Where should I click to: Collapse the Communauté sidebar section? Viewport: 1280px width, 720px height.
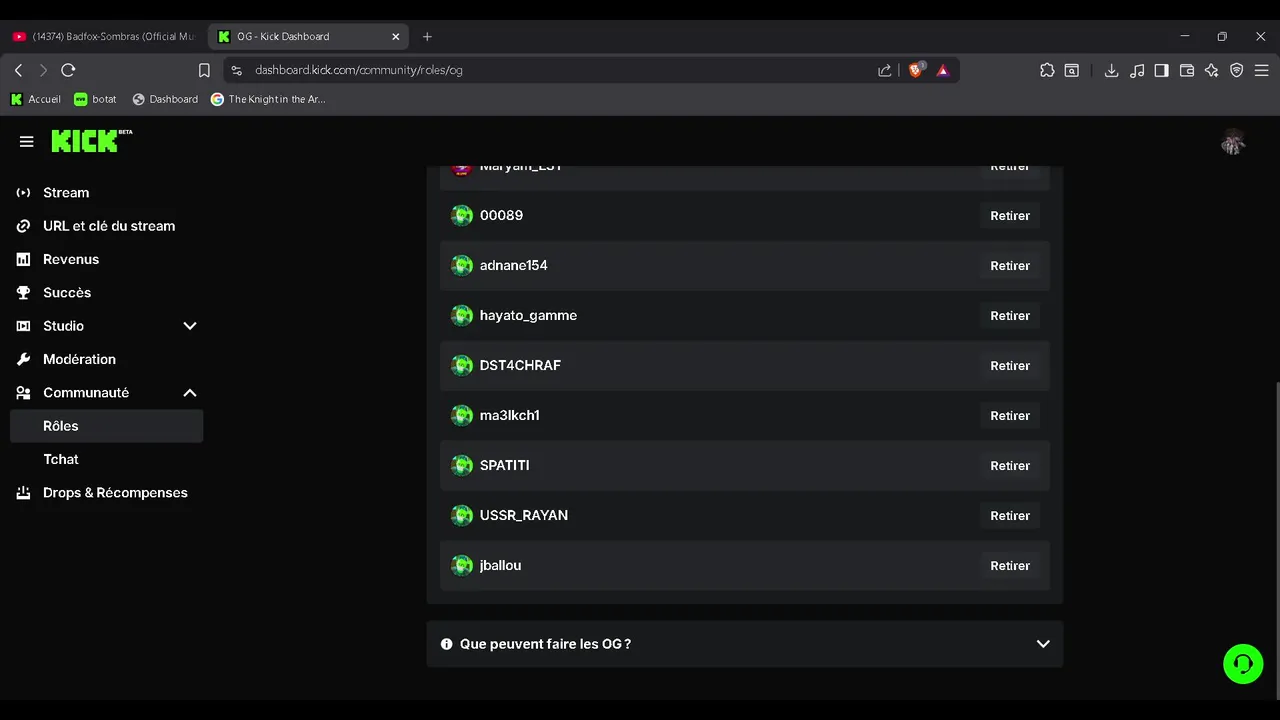pos(189,393)
